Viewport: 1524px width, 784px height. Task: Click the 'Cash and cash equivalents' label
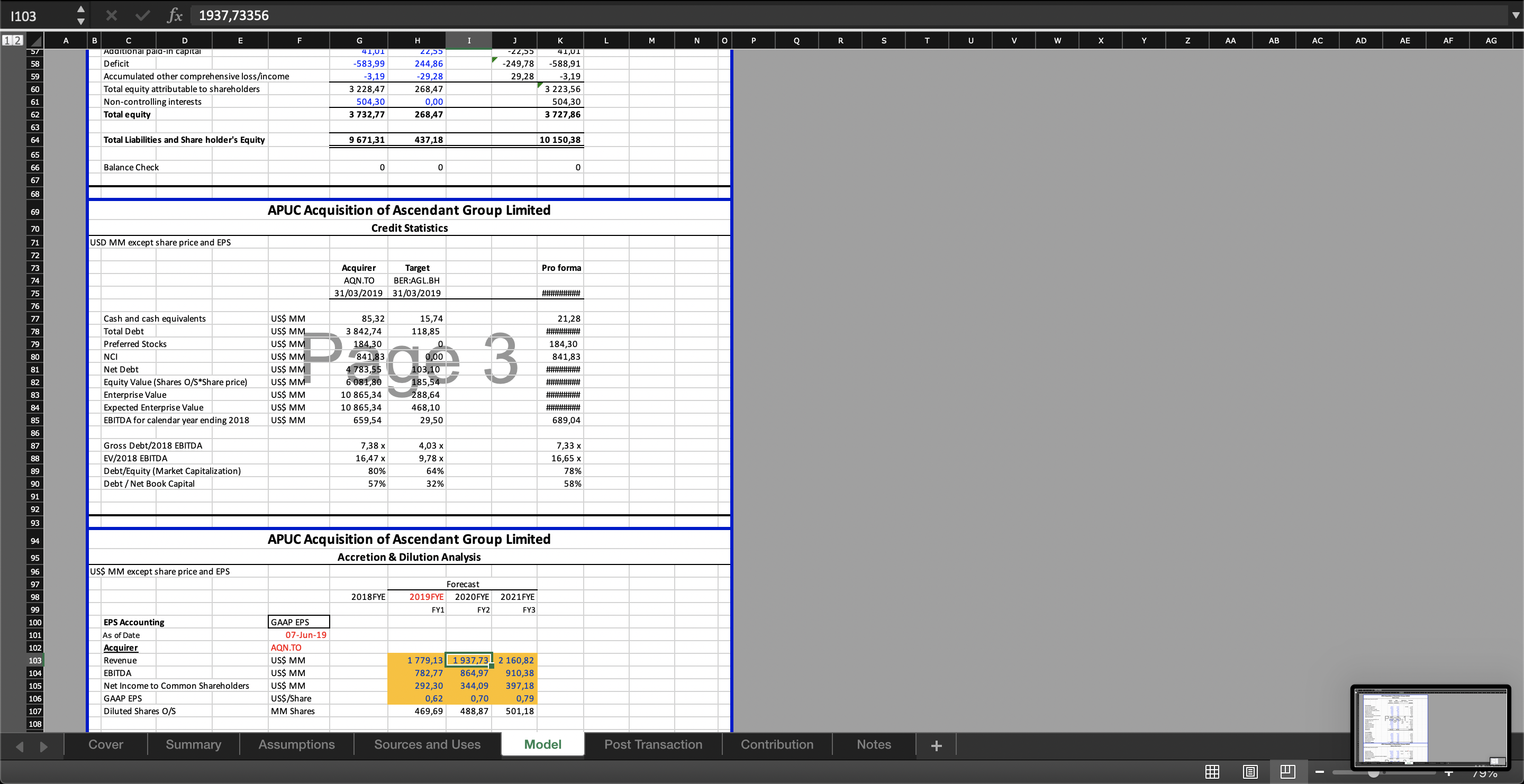(155, 318)
